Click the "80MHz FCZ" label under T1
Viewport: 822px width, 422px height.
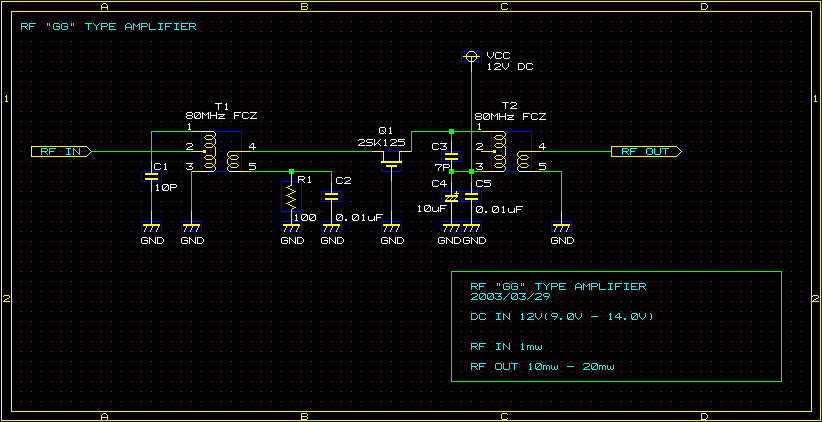tap(220, 116)
